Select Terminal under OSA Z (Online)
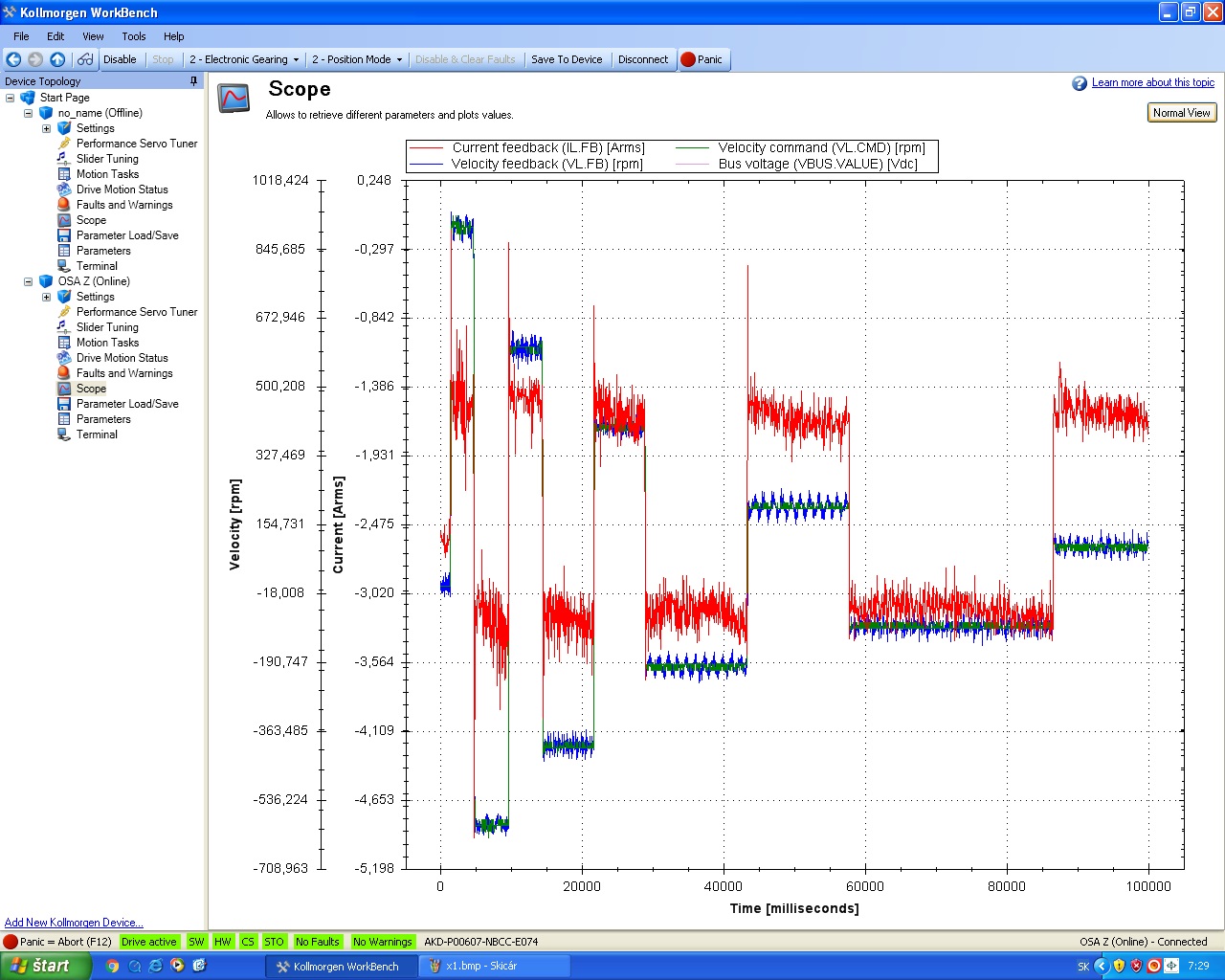Screen dimensions: 1225x980 click(97, 434)
